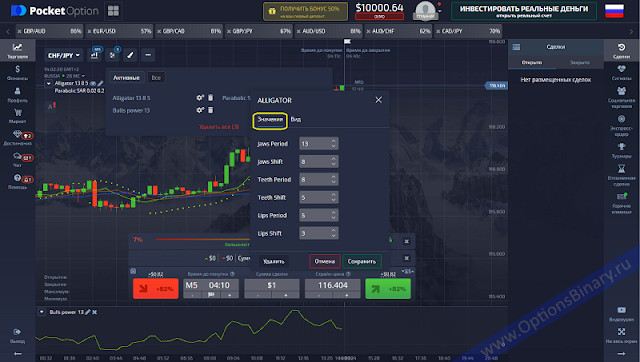
Task: Select the All indicators tab
Action: (x=156, y=78)
